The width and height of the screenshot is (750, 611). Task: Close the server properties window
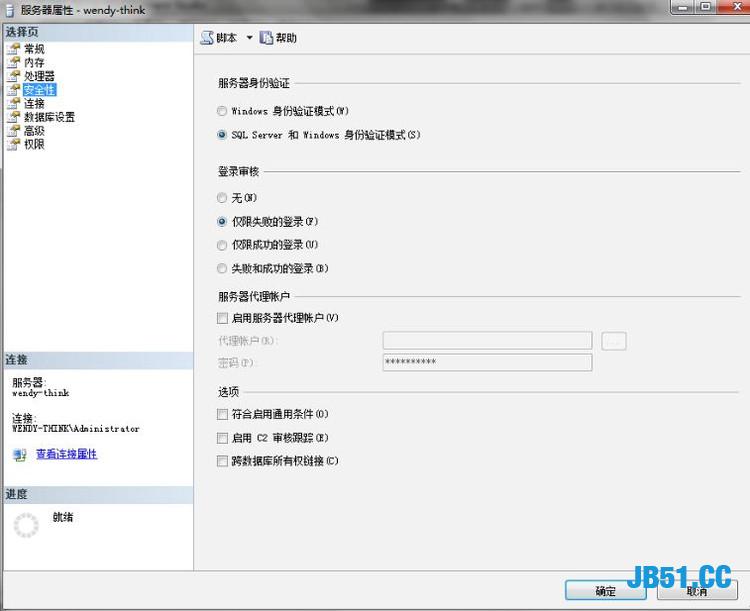736,7
